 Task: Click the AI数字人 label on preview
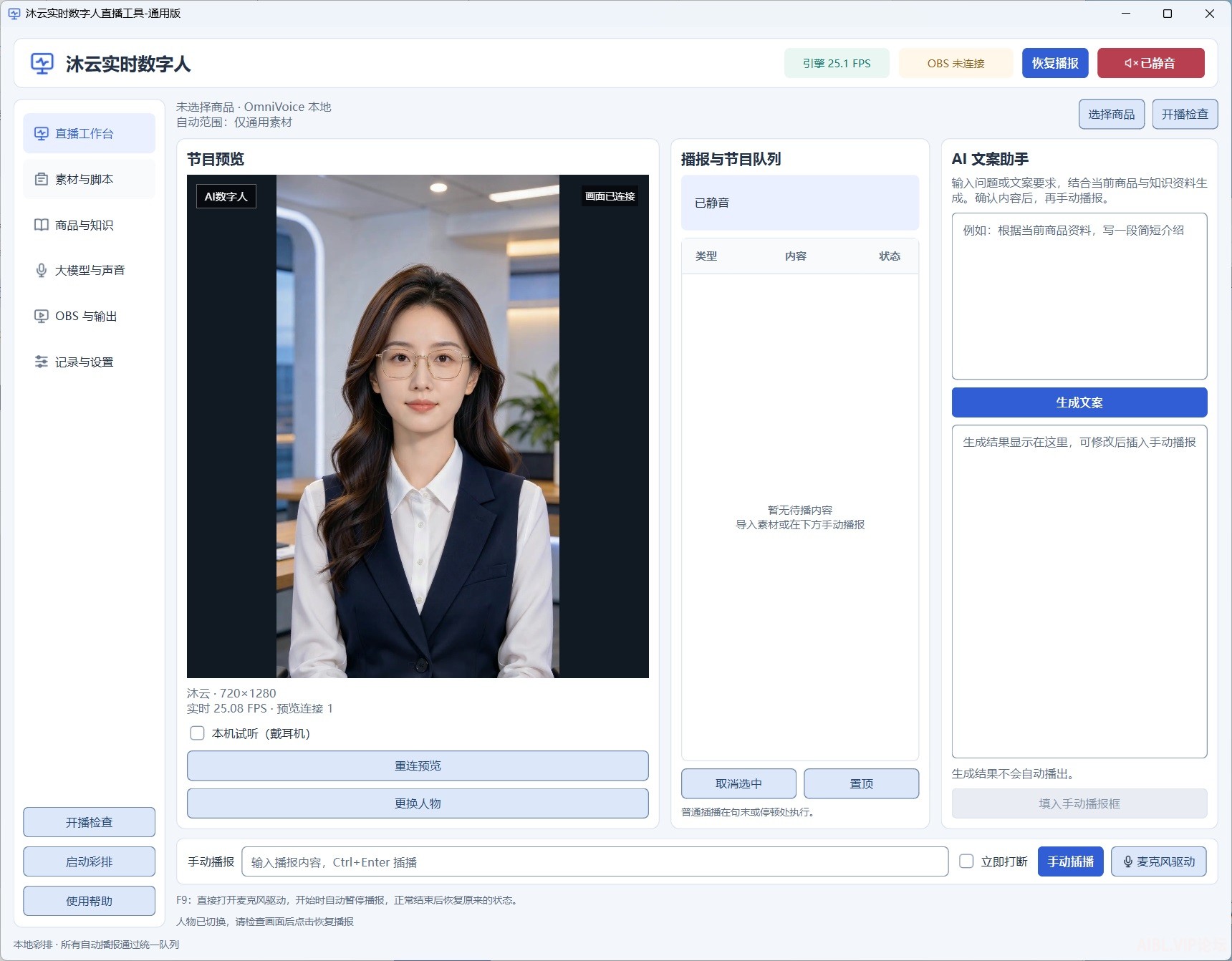226,196
